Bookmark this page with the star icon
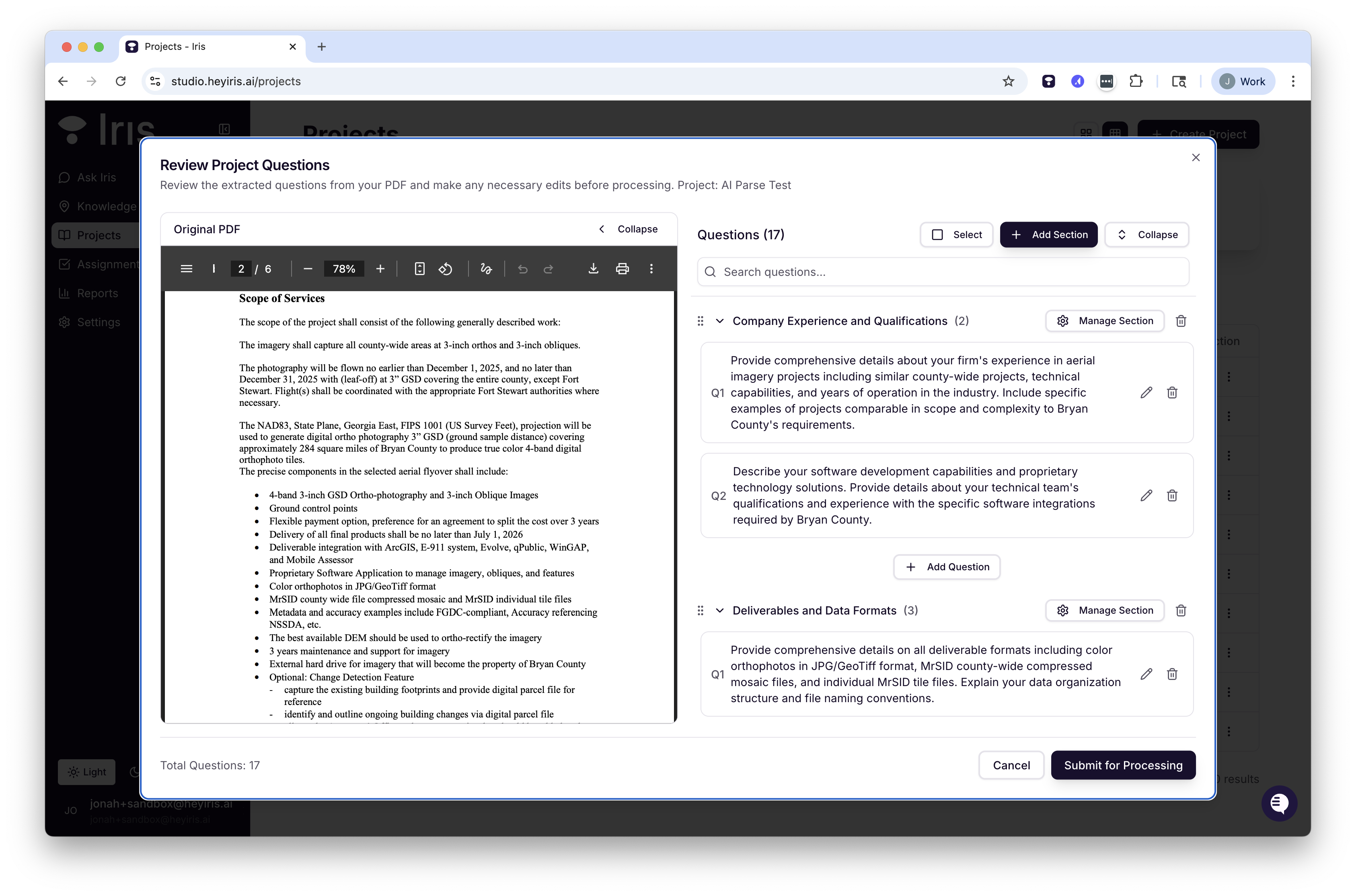Viewport: 1356px width, 896px height. point(1009,81)
